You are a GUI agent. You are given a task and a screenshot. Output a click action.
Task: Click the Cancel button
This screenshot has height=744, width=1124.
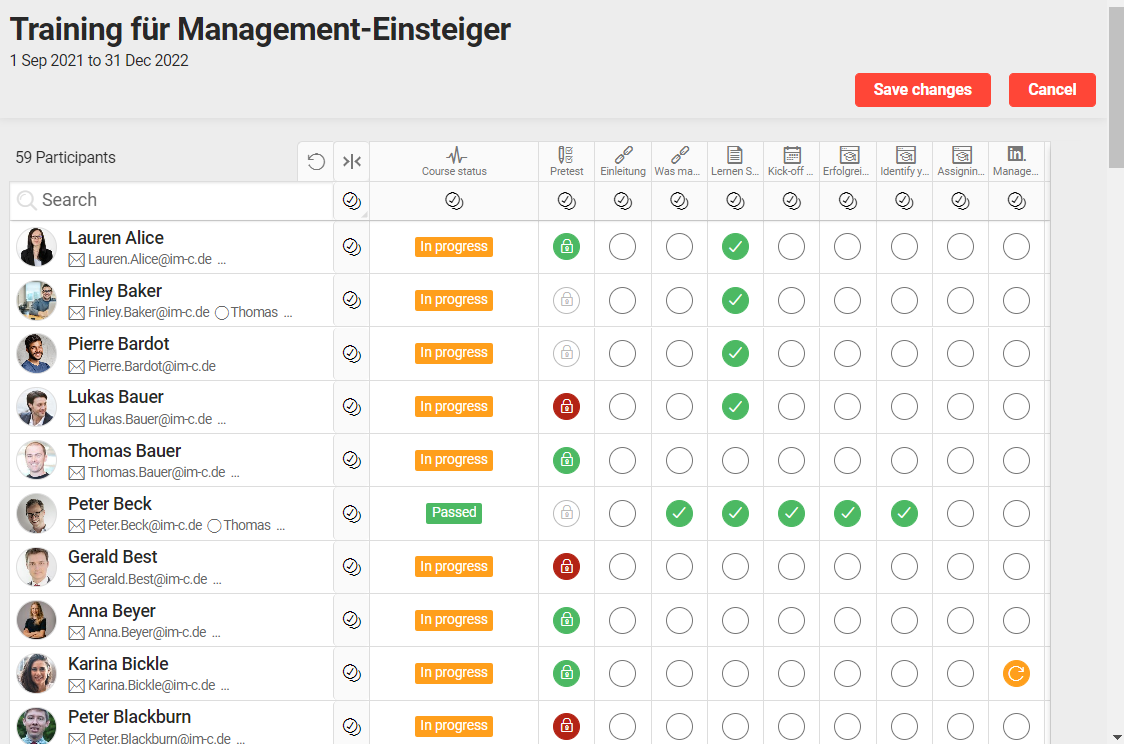coord(1052,89)
